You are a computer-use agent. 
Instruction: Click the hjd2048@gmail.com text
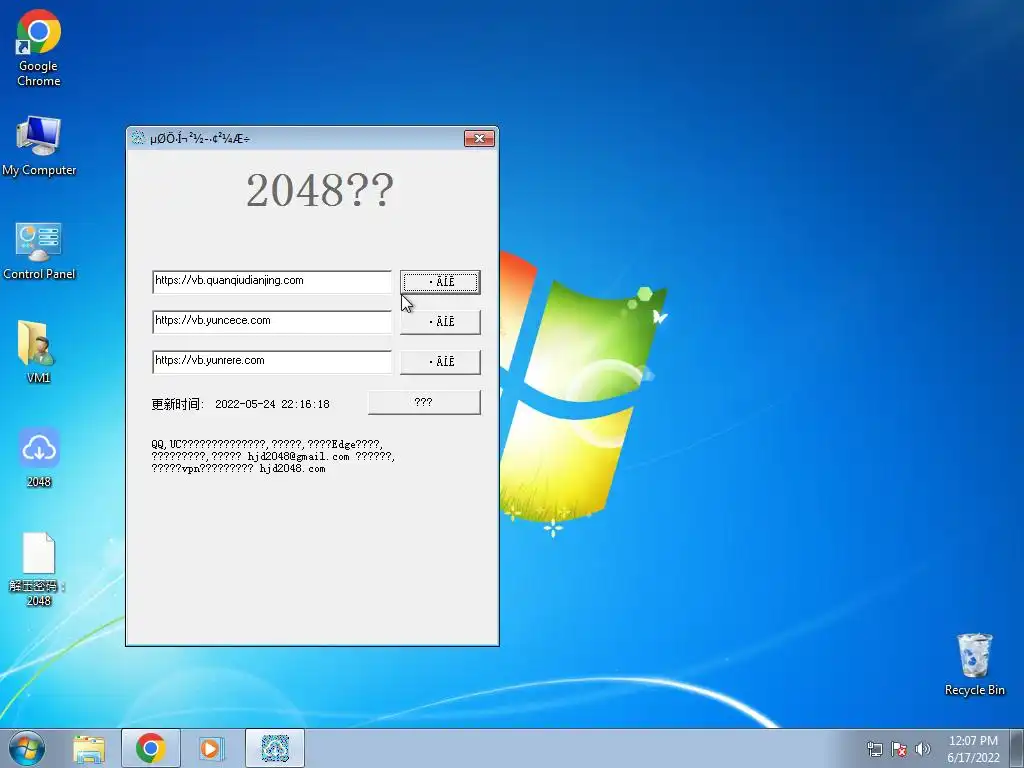298,456
